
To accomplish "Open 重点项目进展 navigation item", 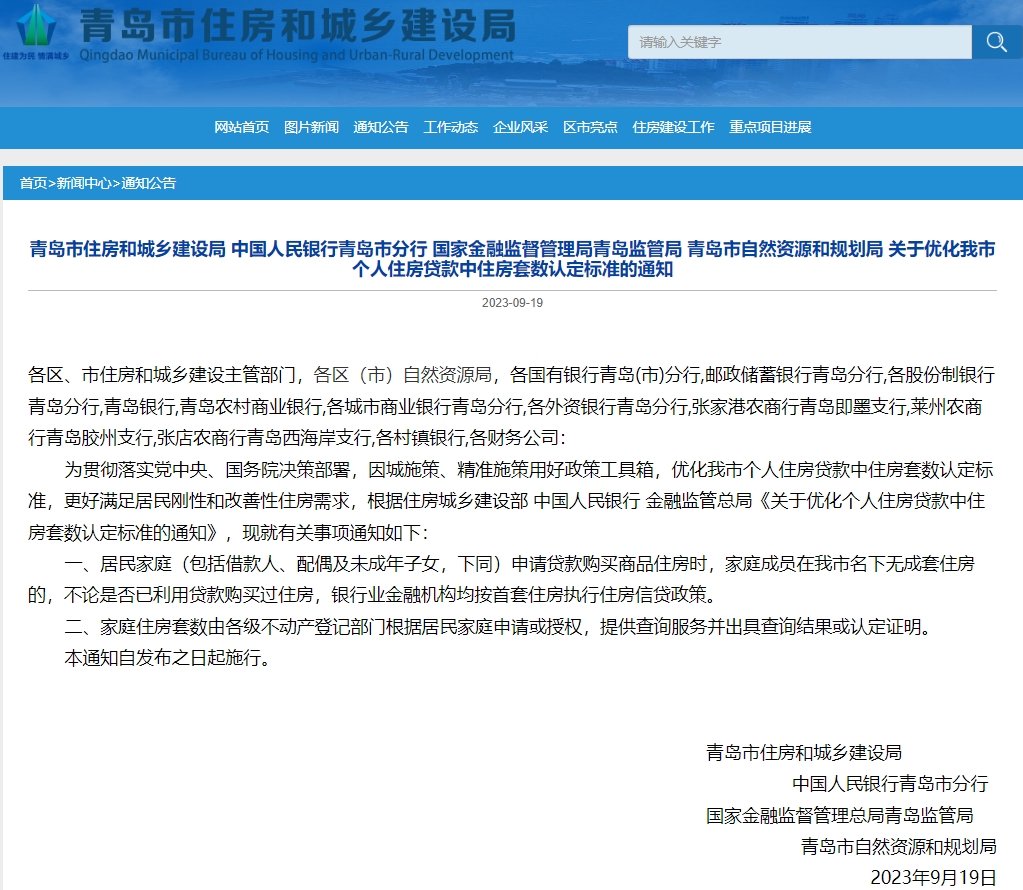I will click(x=770, y=127).
